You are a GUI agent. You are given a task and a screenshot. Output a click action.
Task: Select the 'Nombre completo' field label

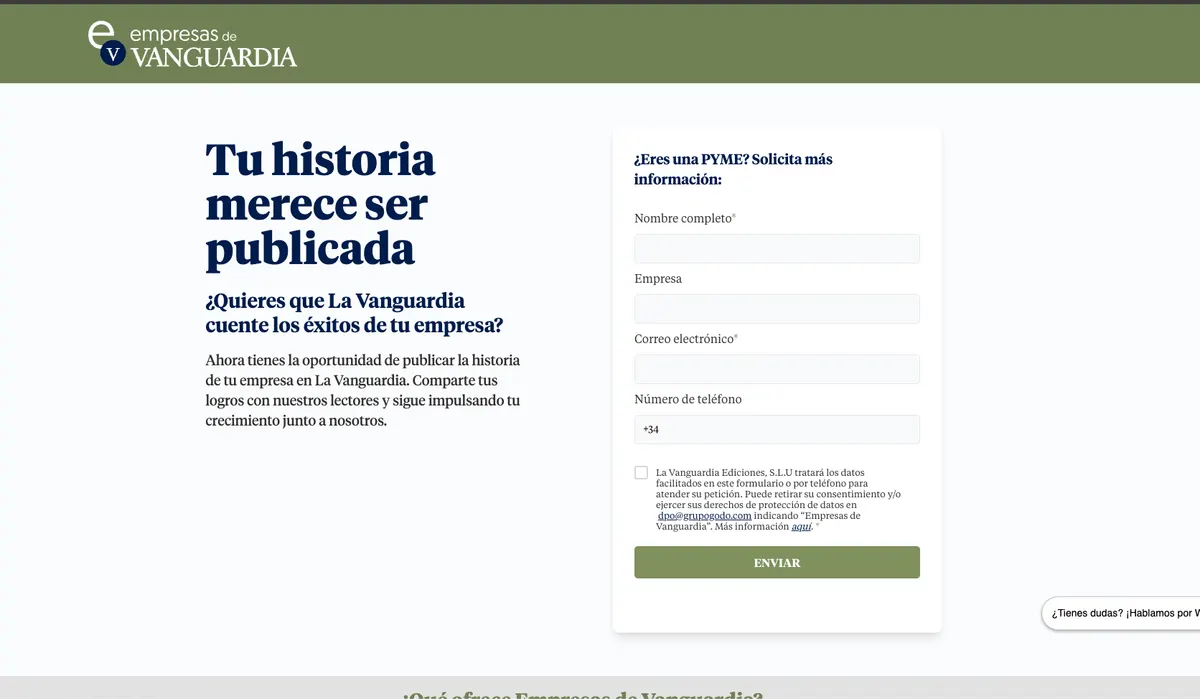click(683, 218)
